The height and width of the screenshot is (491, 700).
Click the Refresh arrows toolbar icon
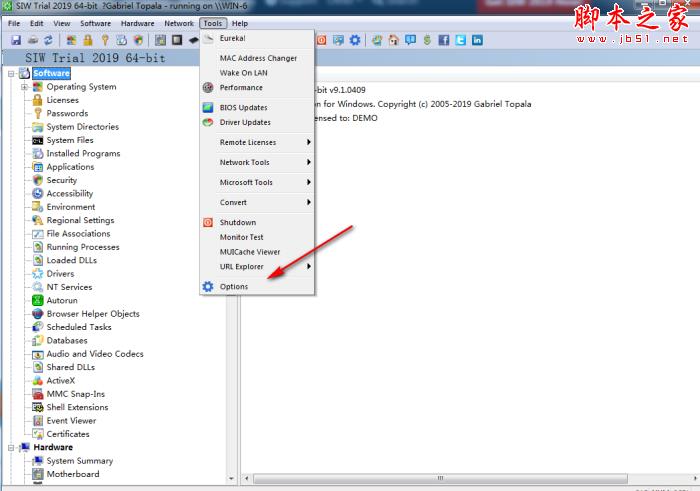(x=48, y=40)
